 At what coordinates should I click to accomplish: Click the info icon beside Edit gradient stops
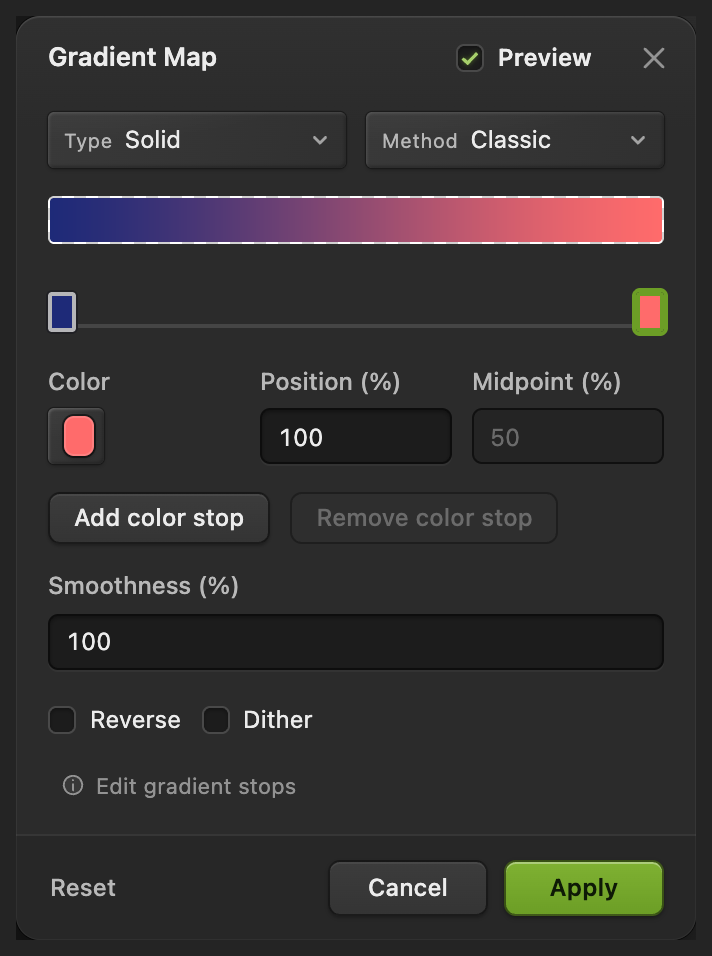[x=73, y=785]
